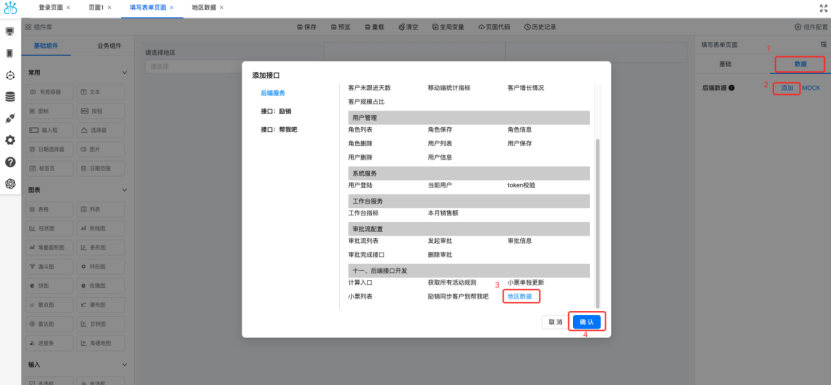Screen dimensions: 831x385
Task: Choose the 发起审批 interface
Action: click(x=440, y=241)
